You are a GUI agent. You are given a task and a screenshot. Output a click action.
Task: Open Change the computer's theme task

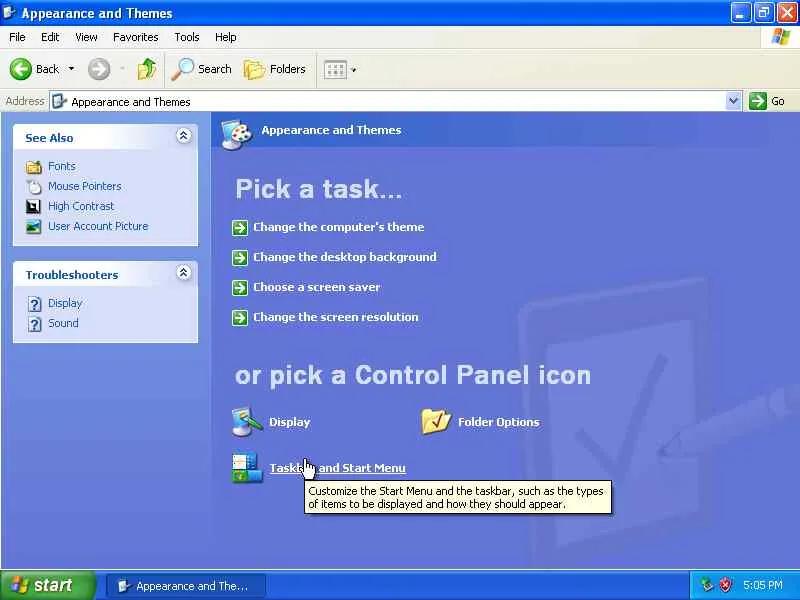(339, 227)
